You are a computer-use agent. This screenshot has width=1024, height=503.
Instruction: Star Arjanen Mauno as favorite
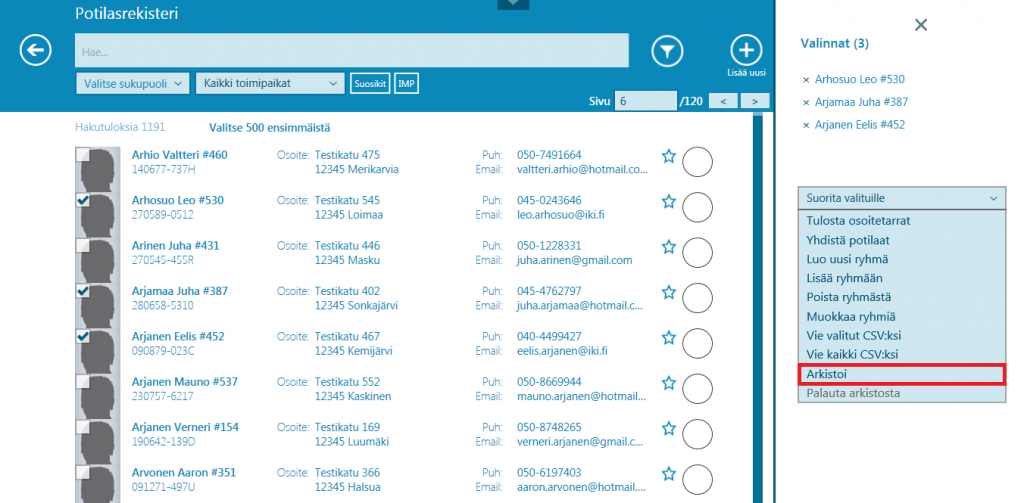click(668, 383)
